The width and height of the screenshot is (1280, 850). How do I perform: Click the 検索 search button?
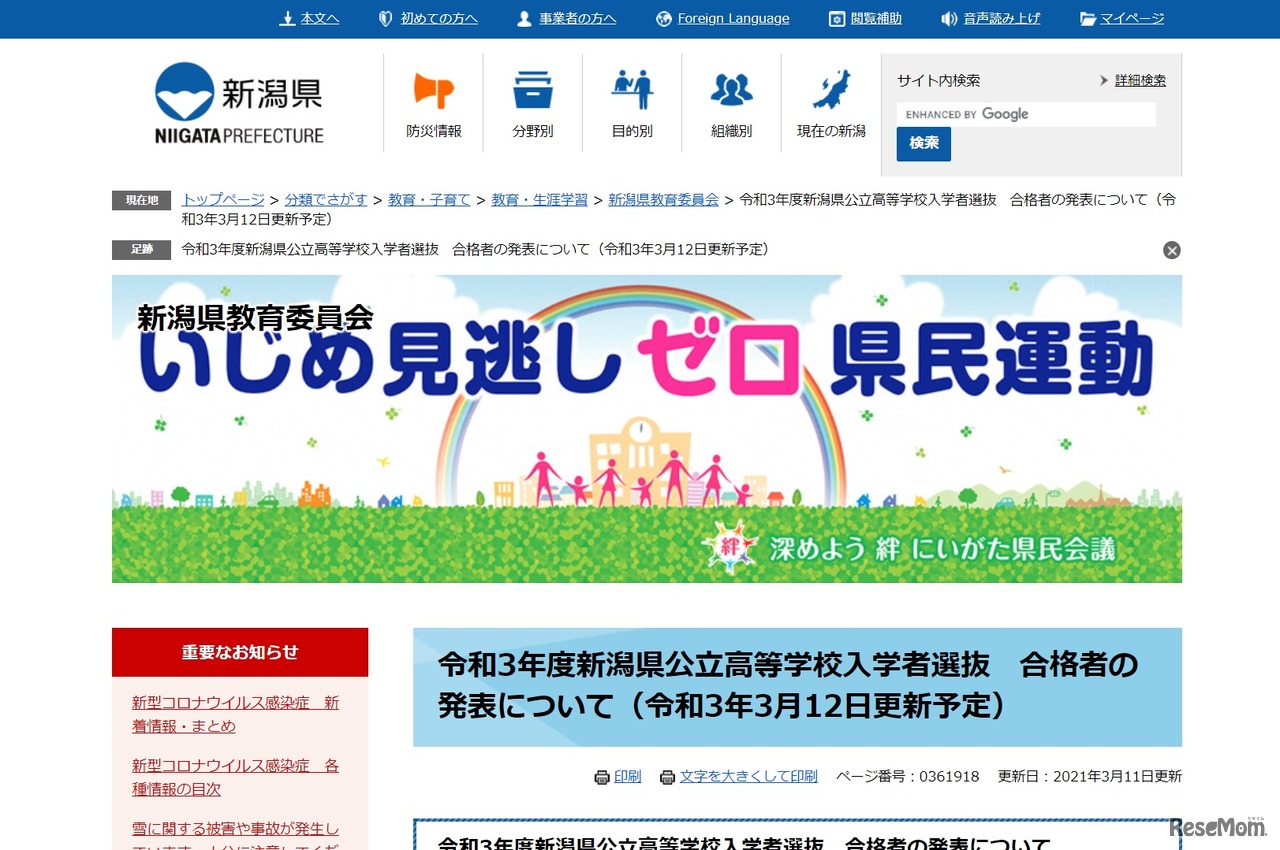[924, 144]
